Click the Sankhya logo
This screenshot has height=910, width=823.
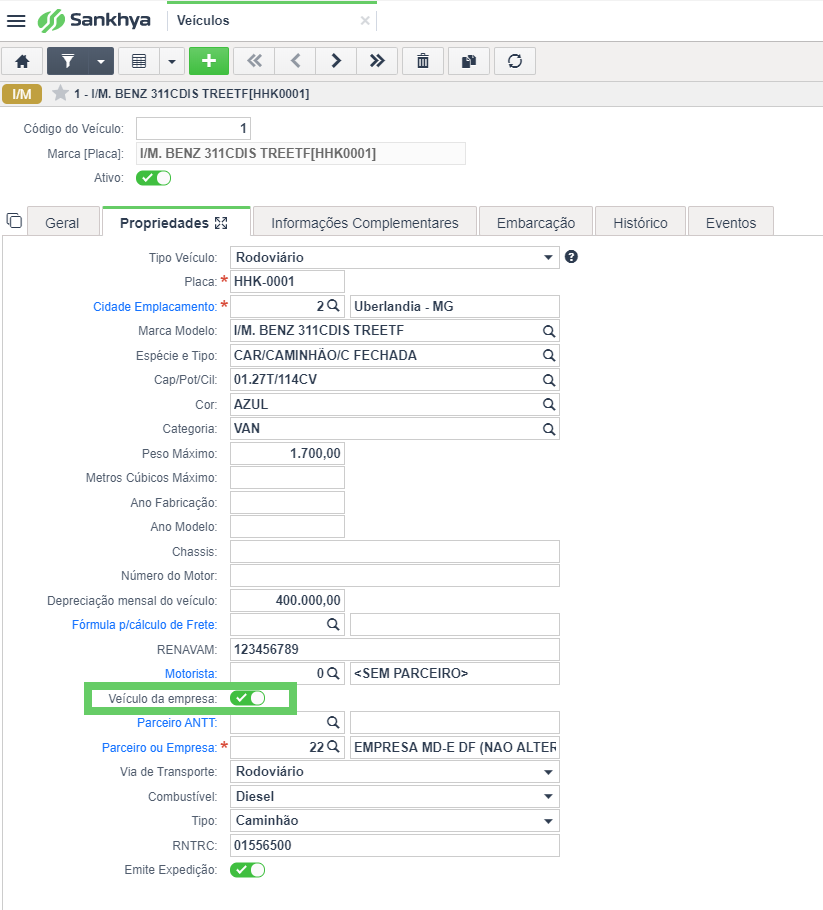click(x=94, y=20)
